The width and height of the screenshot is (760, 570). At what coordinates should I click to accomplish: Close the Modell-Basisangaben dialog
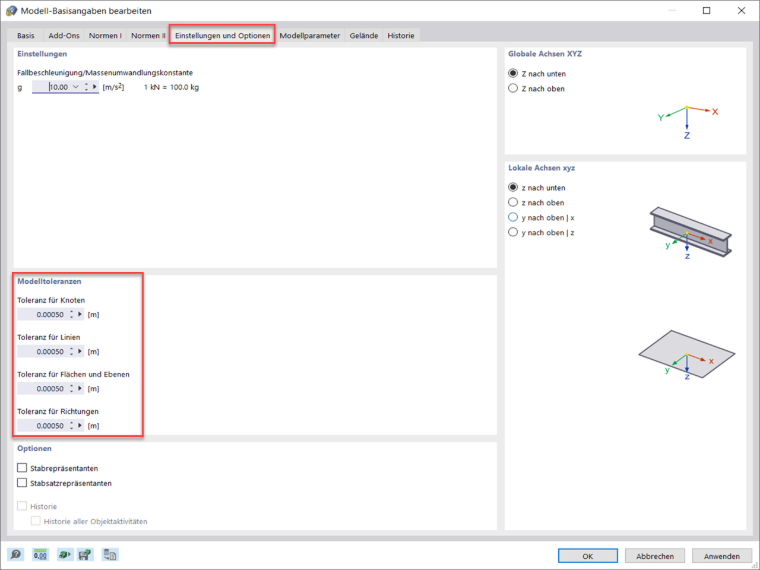(x=741, y=11)
